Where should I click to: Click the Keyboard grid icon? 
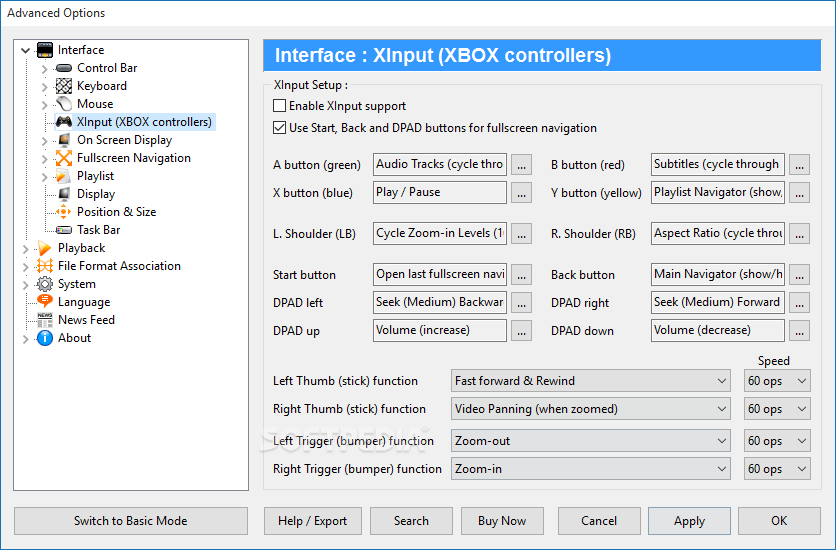click(x=63, y=86)
